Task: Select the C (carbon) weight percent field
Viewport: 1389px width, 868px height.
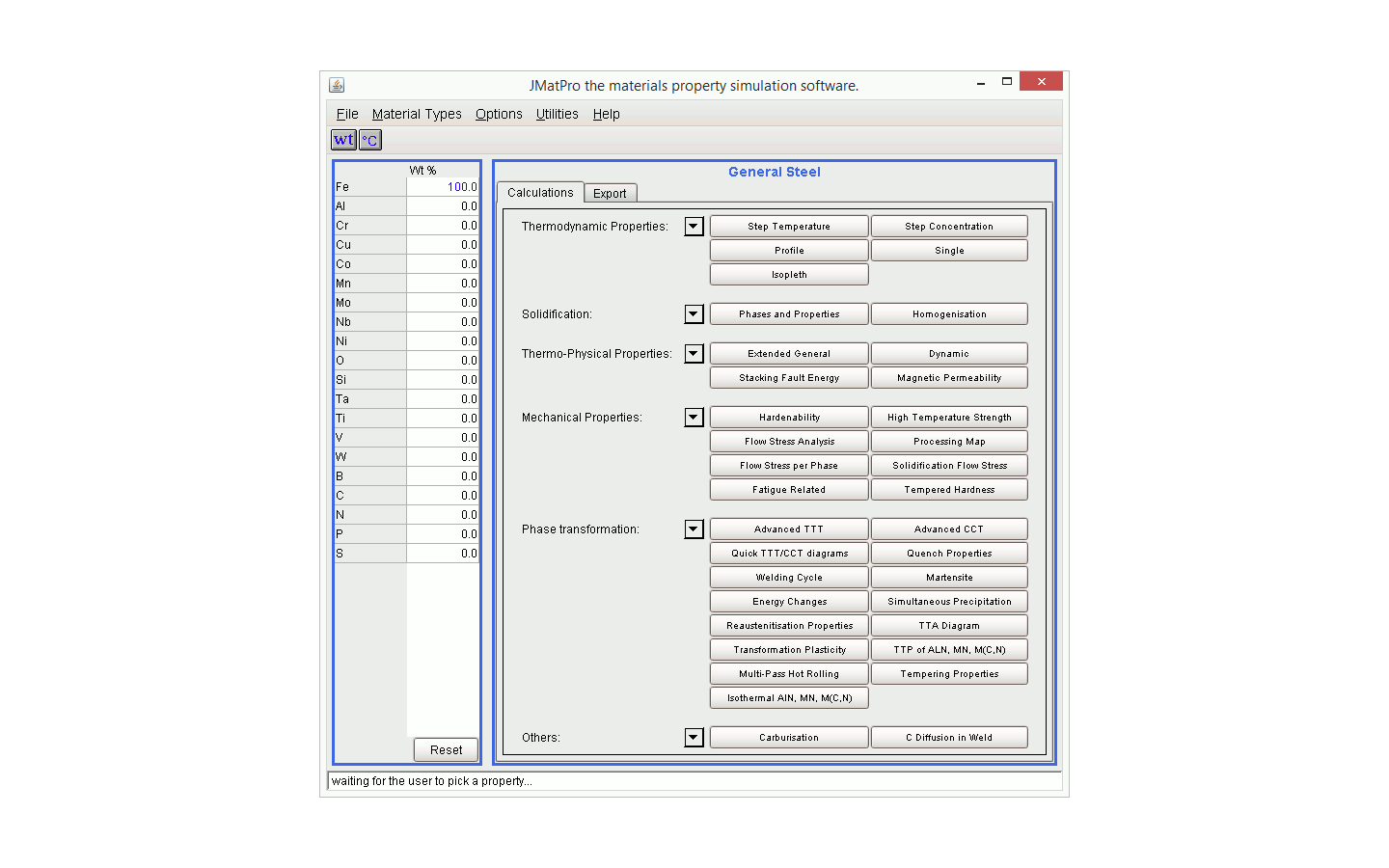Action: point(443,496)
